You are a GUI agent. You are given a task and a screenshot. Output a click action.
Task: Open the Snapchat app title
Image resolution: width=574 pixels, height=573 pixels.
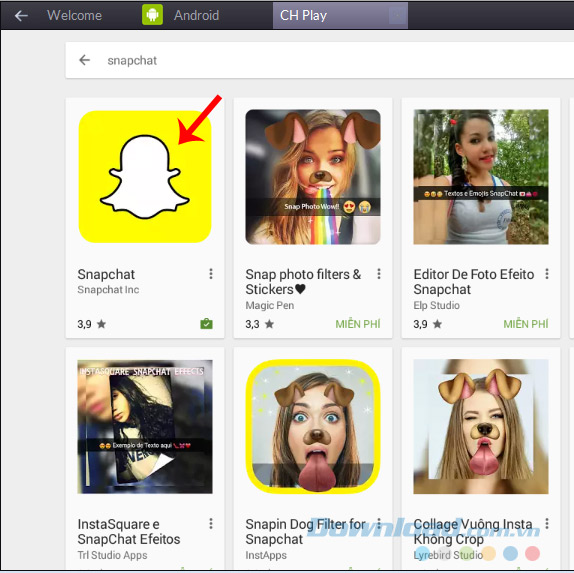tap(106, 274)
